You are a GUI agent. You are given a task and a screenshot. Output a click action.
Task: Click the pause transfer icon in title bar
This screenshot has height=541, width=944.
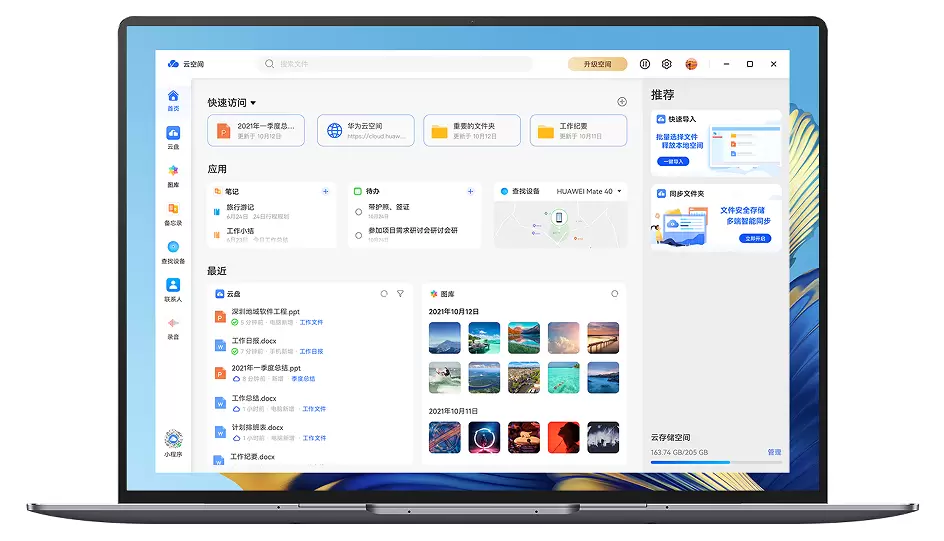click(645, 64)
